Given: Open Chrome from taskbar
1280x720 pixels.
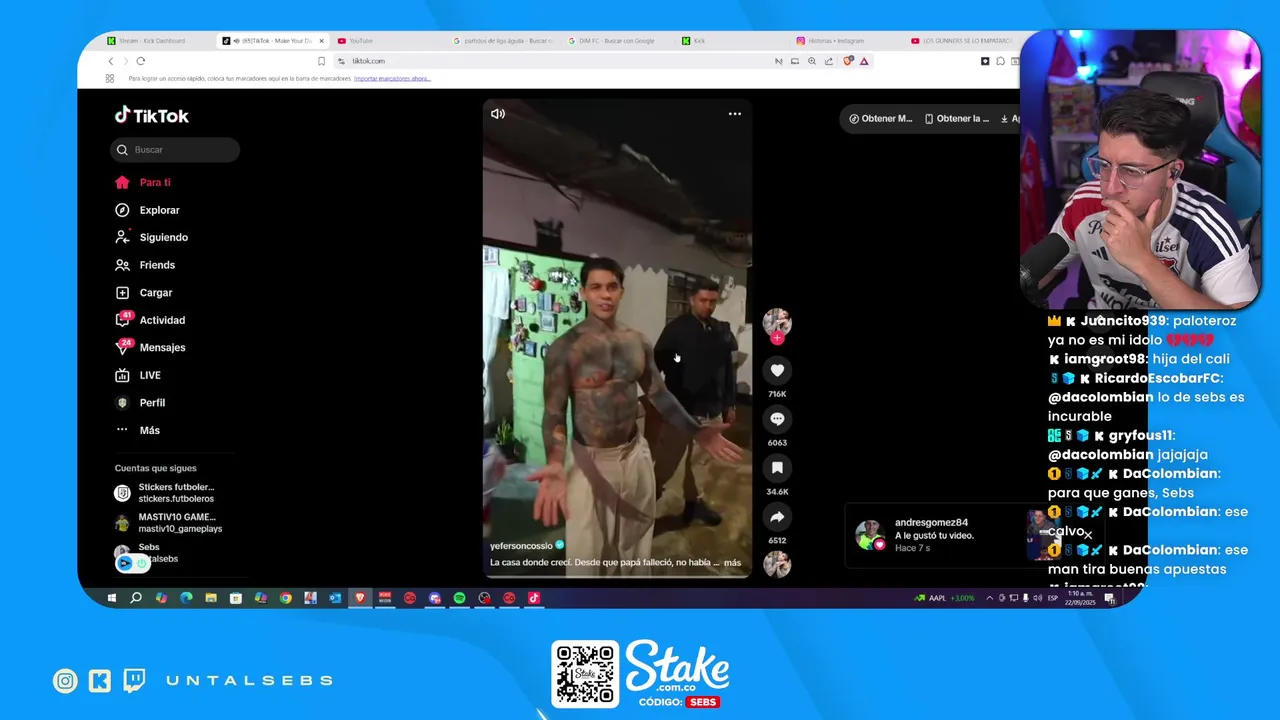Looking at the screenshot, I should pos(285,598).
